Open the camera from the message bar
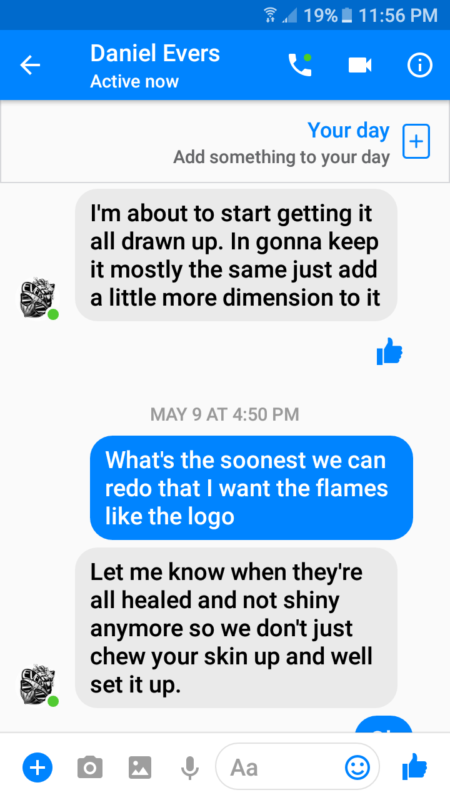This screenshot has width=450, height=800. pyautogui.click(x=90, y=767)
